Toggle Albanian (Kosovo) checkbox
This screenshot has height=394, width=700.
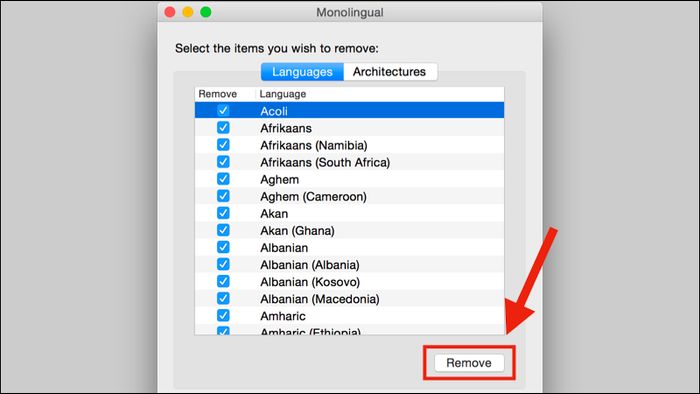click(223, 282)
